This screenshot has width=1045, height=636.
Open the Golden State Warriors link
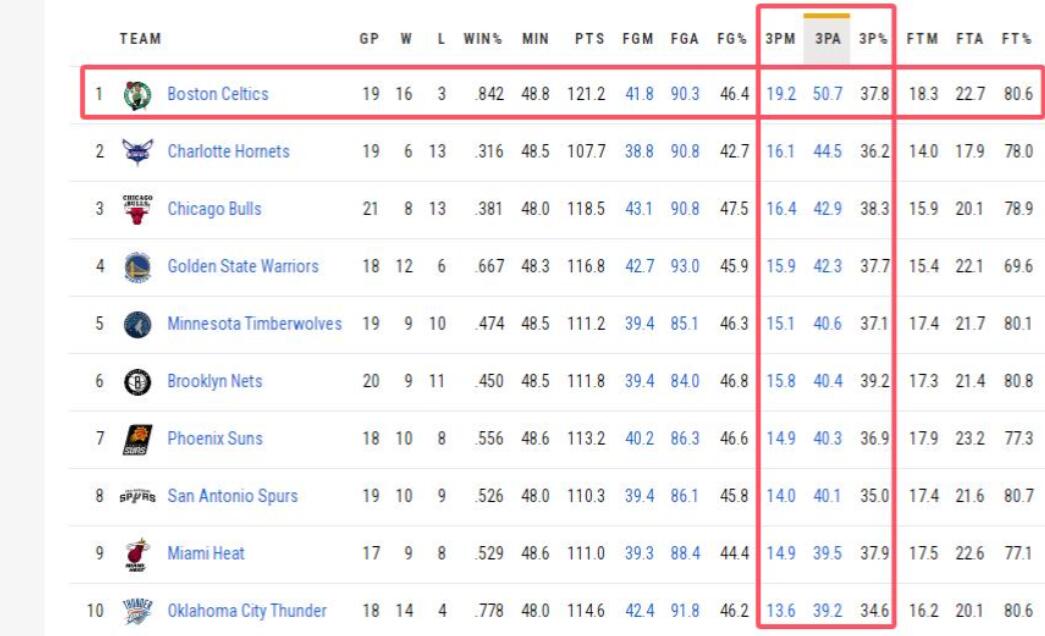coord(243,266)
